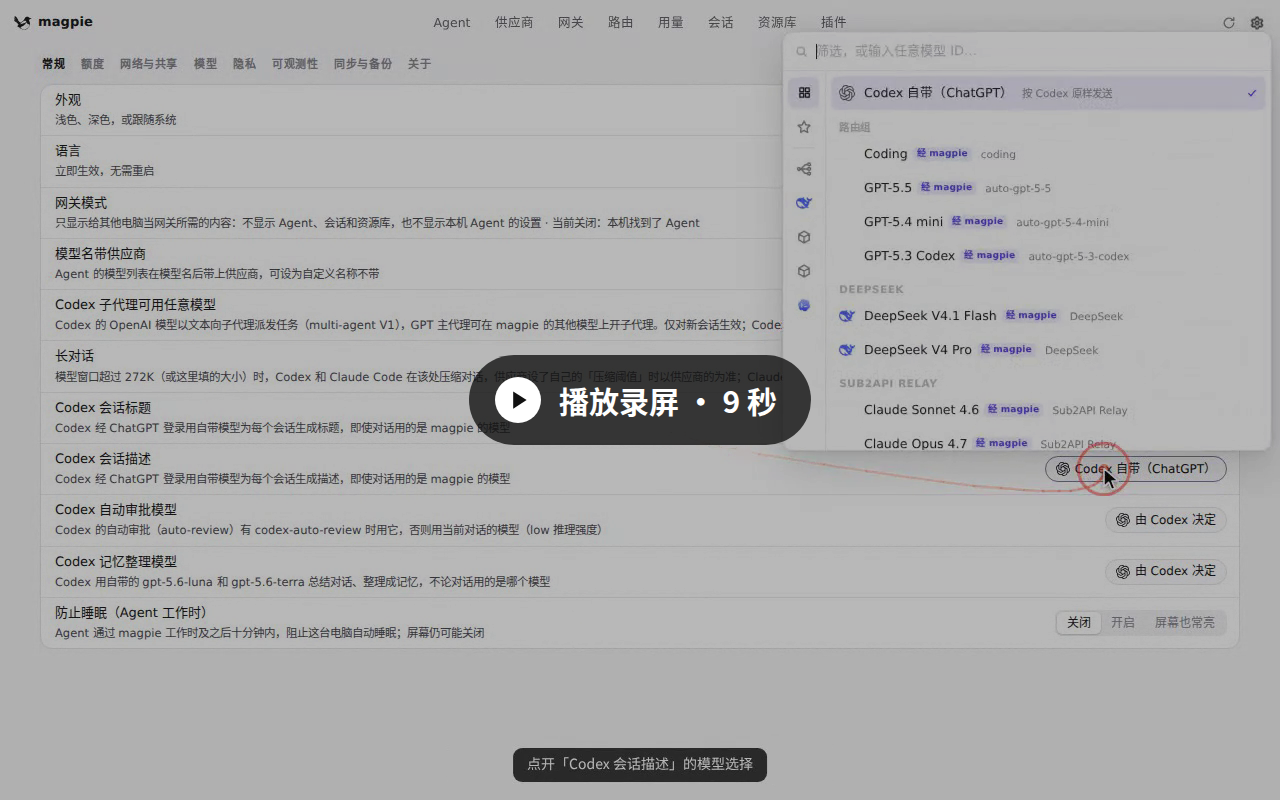Set 防止睡眠 to 关闭
Viewport: 1280px width, 800px height.
pyautogui.click(x=1079, y=622)
